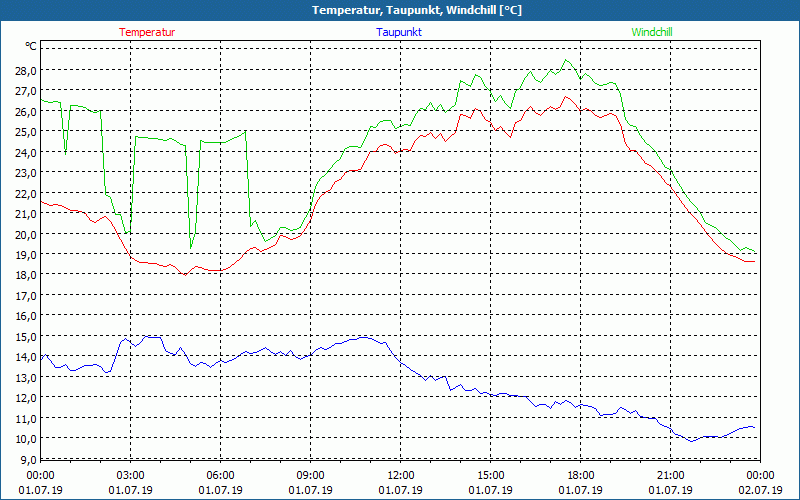800x500 pixels.
Task: Click the 21,0 y-axis value
Action: [x=26, y=214]
